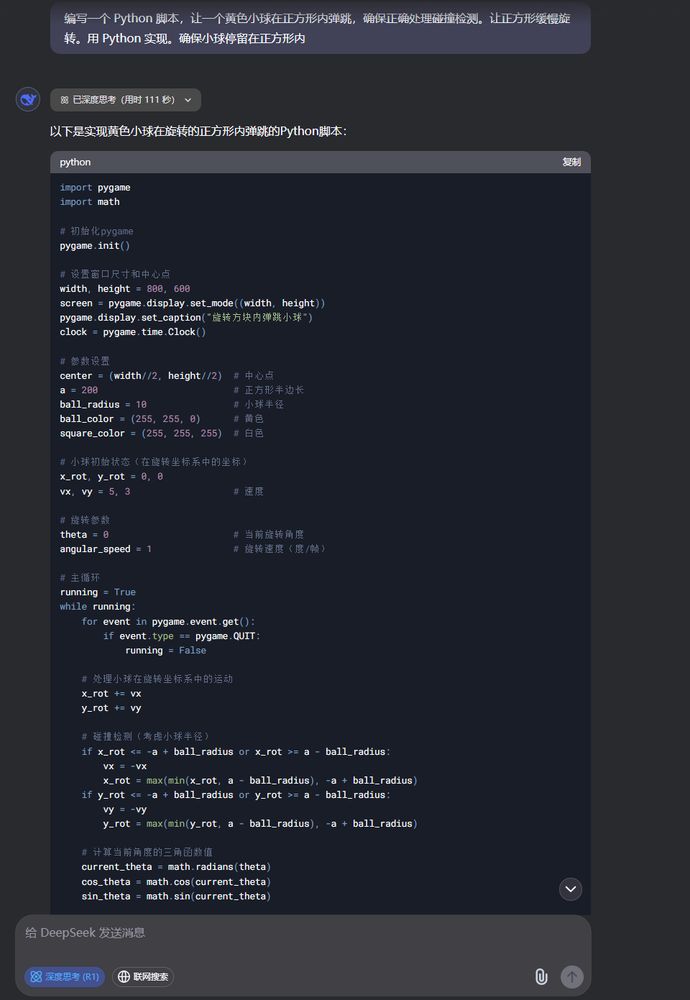Click the 复制 button on code block
The height and width of the screenshot is (1000, 690).
pyautogui.click(x=571, y=162)
